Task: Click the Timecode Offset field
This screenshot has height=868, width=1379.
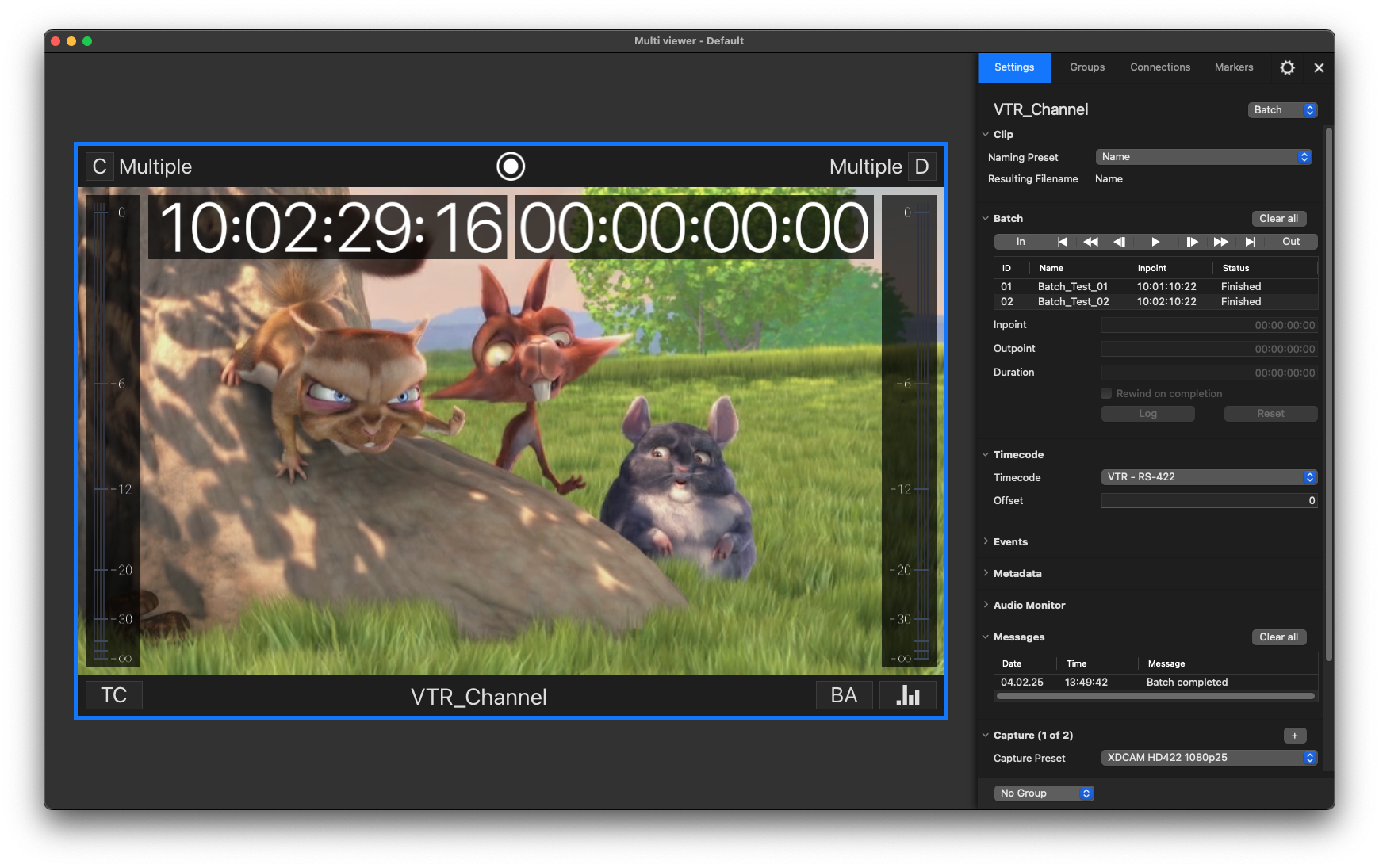Action: tap(1209, 501)
